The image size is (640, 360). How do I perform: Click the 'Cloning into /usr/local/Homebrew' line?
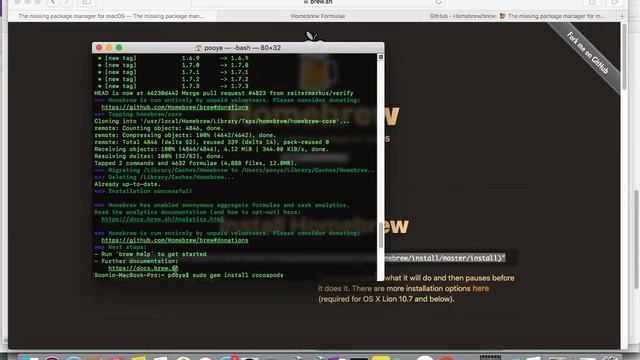pyautogui.click(x=222, y=121)
